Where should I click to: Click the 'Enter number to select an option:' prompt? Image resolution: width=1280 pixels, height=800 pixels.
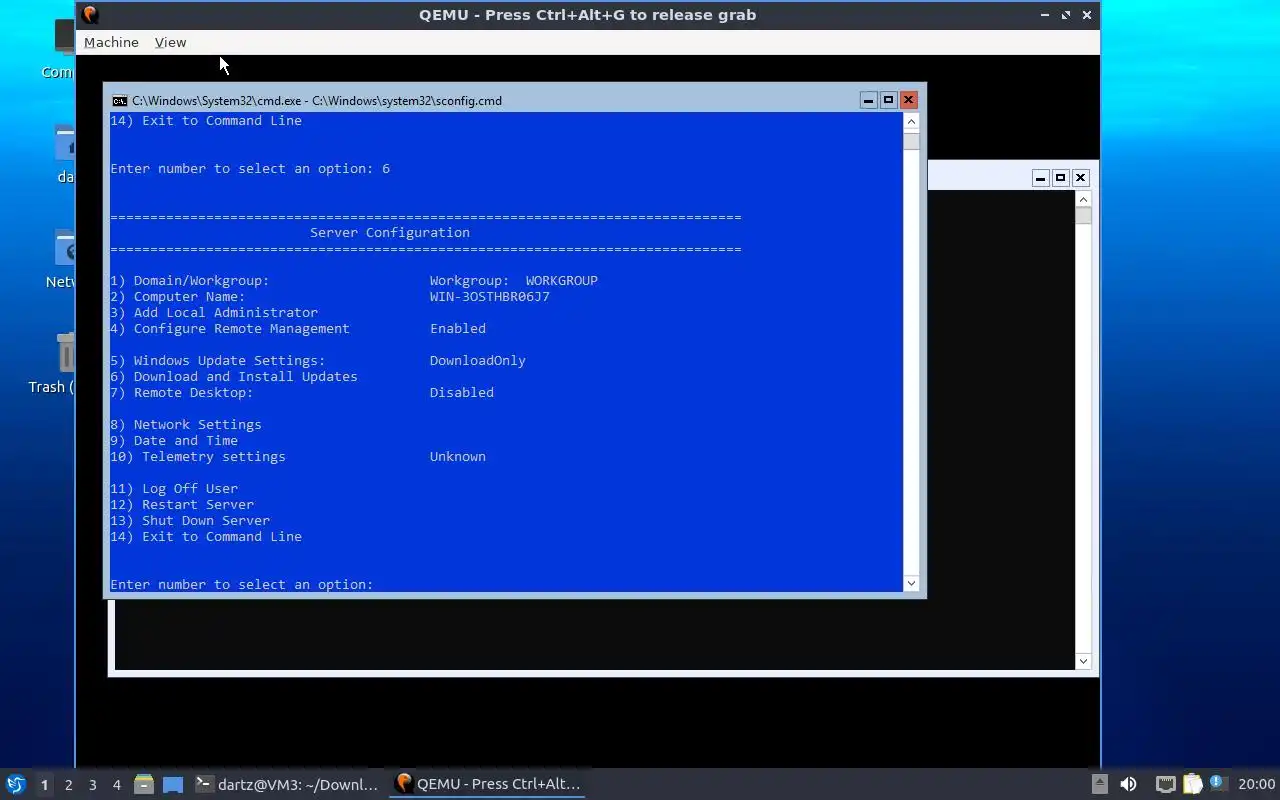point(241,584)
